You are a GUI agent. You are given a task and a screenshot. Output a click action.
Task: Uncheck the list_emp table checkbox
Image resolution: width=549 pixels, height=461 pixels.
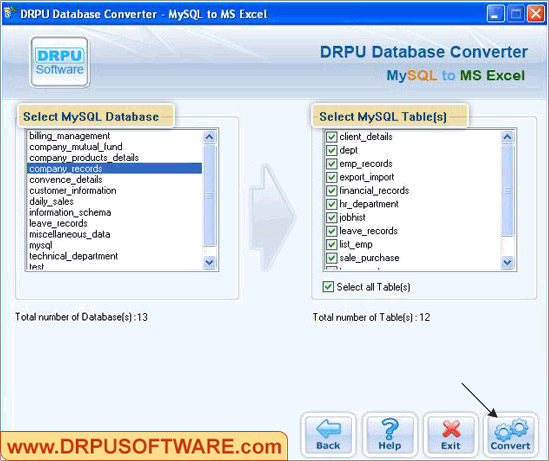pos(331,244)
